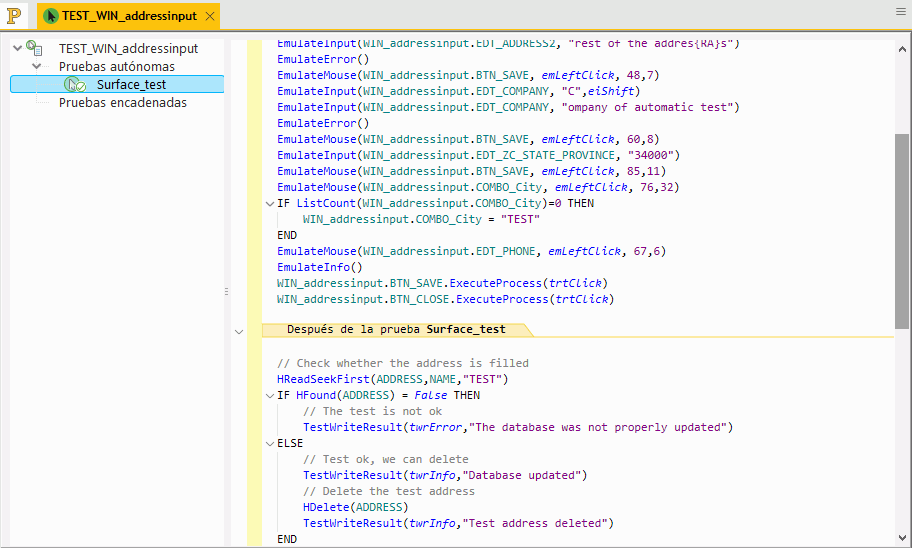
Task: Click the "Test address deleted" line
Action: (458, 523)
